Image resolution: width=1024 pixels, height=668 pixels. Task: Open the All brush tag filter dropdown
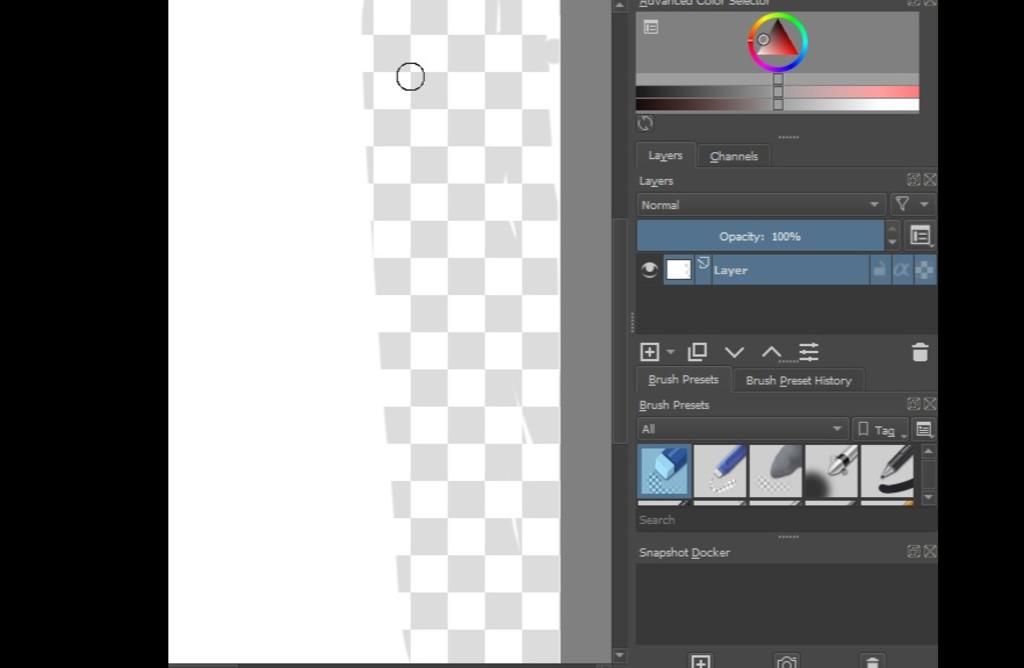(743, 429)
